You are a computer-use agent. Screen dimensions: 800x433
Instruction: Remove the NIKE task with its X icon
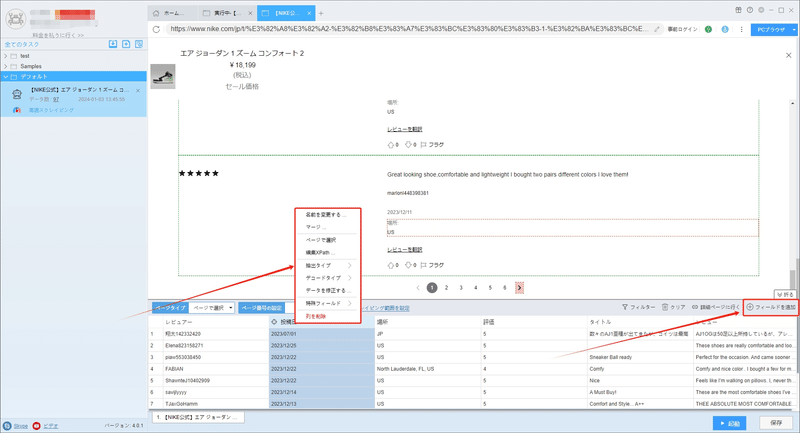coord(138,90)
